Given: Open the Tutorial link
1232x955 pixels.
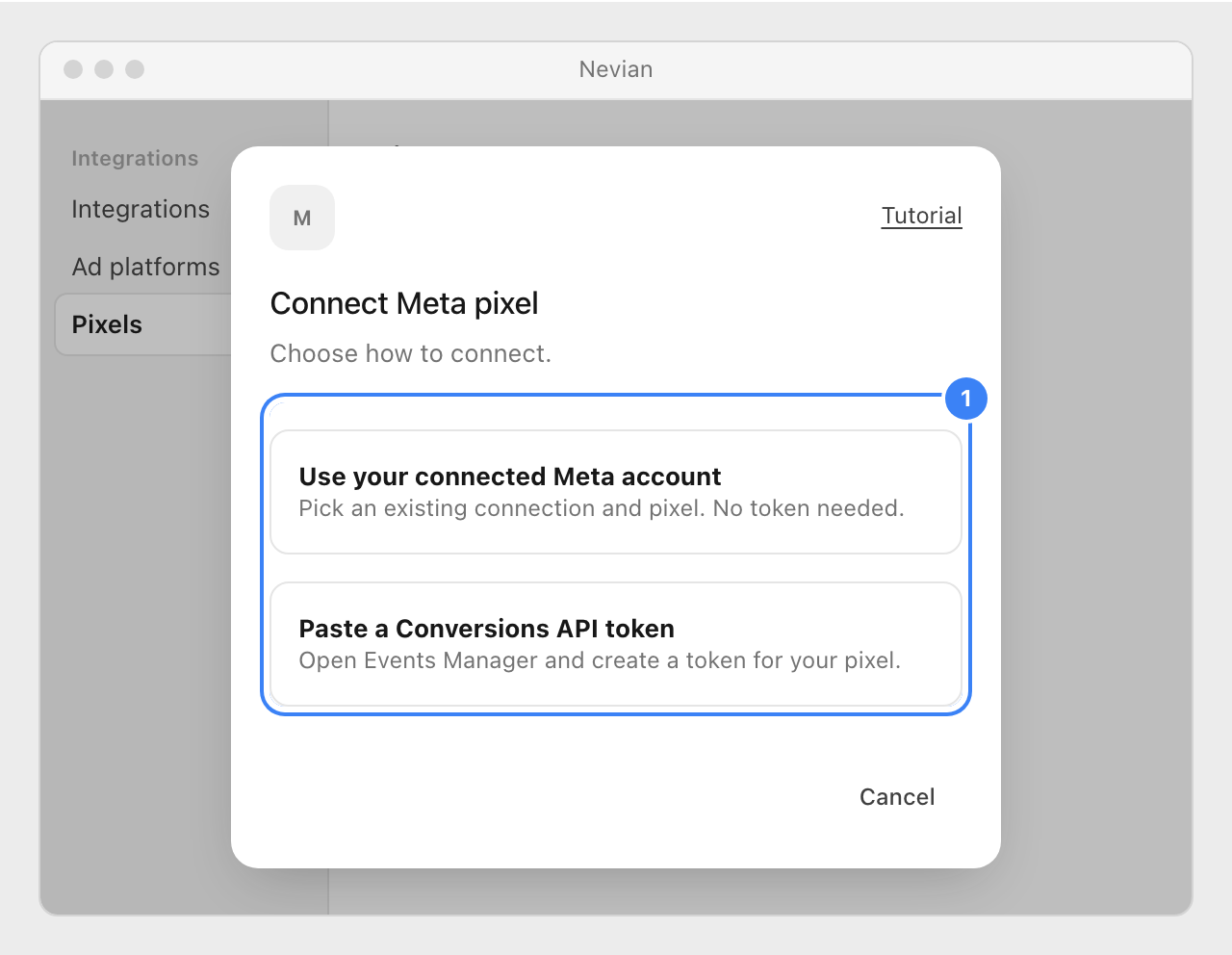Looking at the screenshot, I should coord(921,216).
